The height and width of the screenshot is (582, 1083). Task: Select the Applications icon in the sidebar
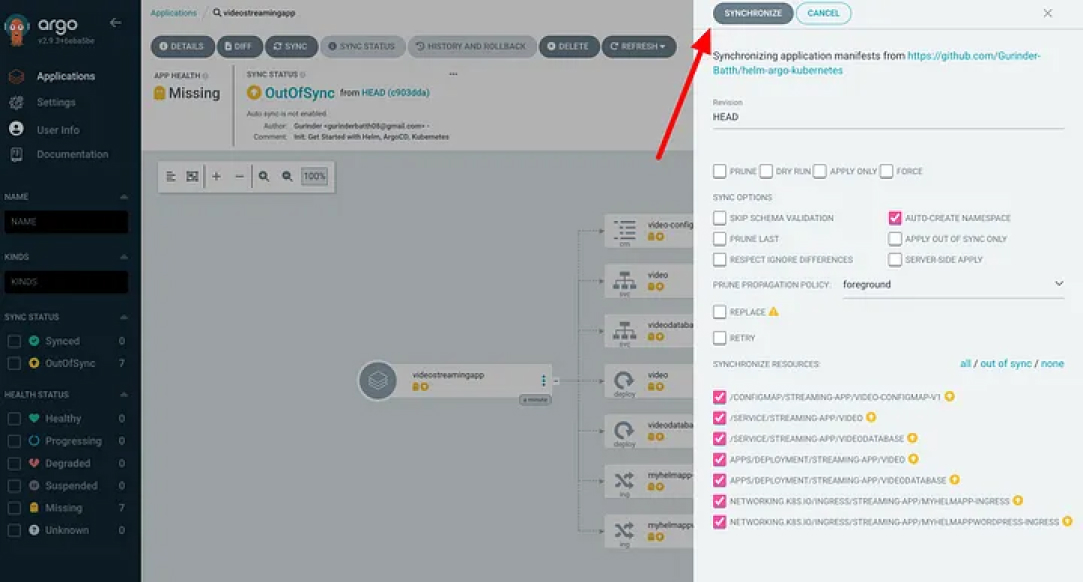tap(16, 75)
